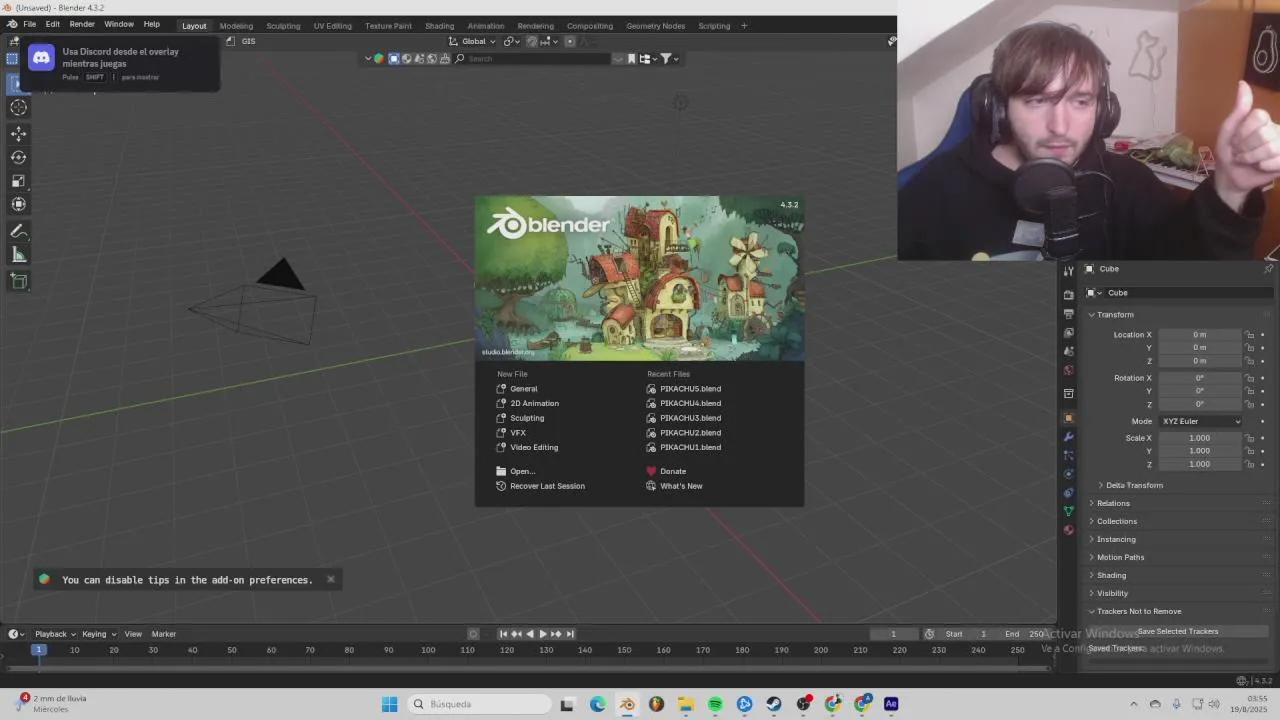Image resolution: width=1280 pixels, height=720 pixels.
Task: Open the Physics properties tab
Action: coord(1068,474)
